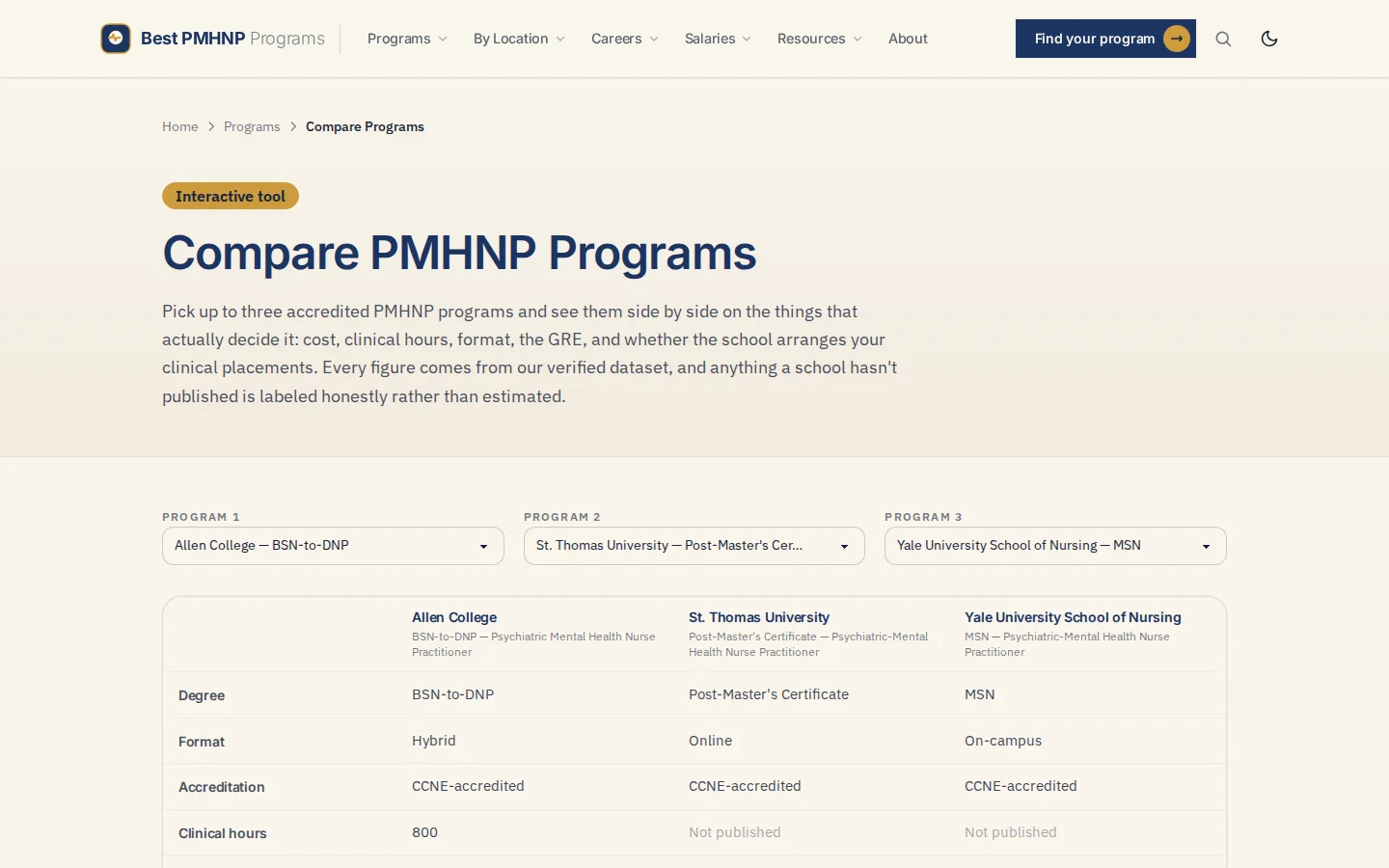Expand the Programs navigation menu
The width and height of the screenshot is (1389, 868).
407,39
